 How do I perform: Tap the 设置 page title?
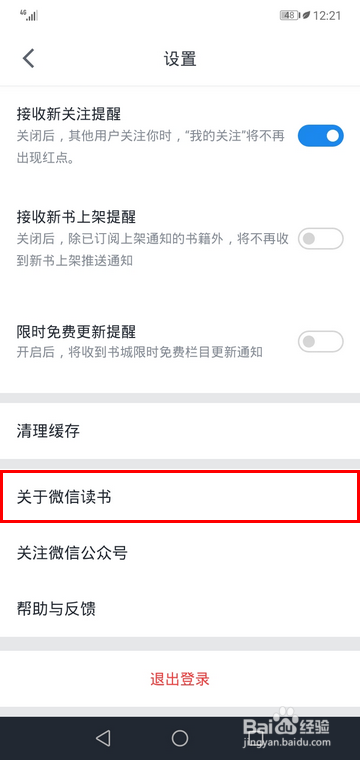pyautogui.click(x=180, y=59)
